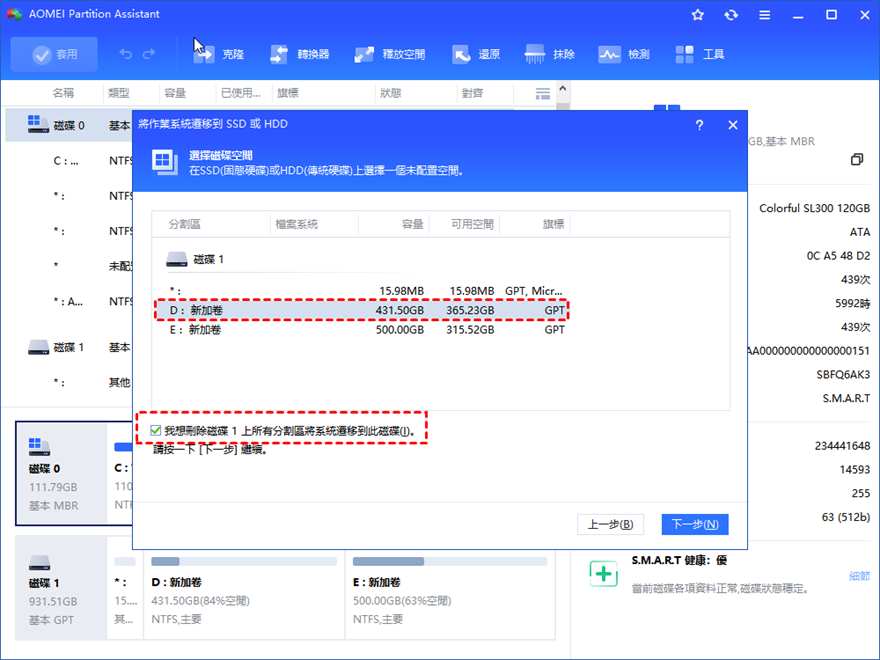Click the refresh icon in title bar
Image resolution: width=880 pixels, height=660 pixels.
click(x=731, y=15)
